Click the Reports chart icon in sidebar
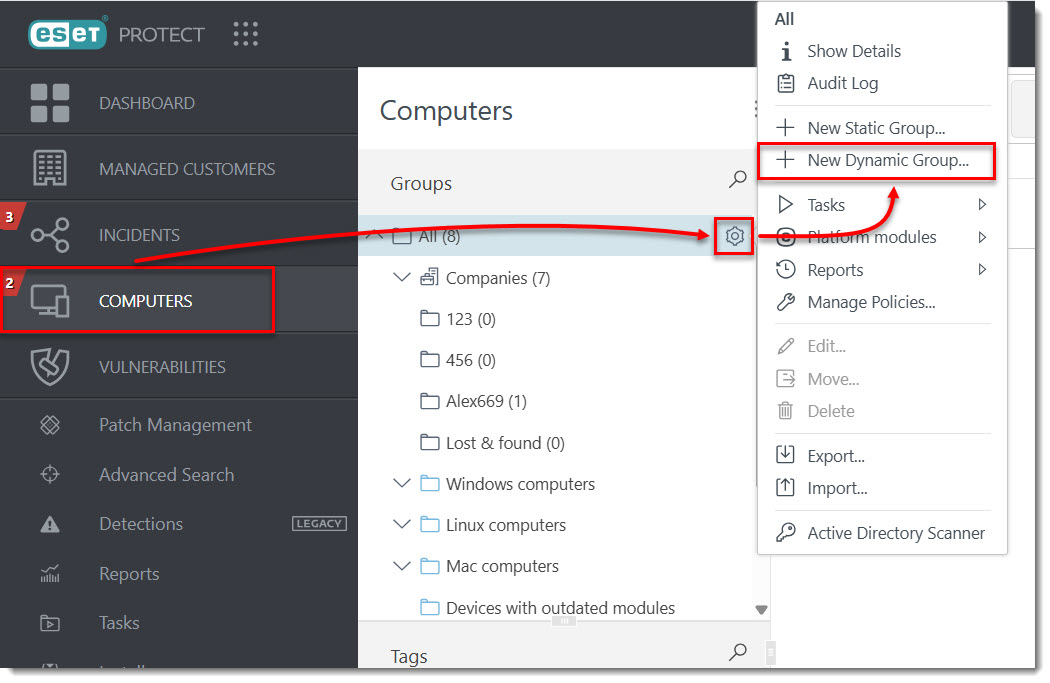This screenshot has width=1050, height=683. pos(50,574)
